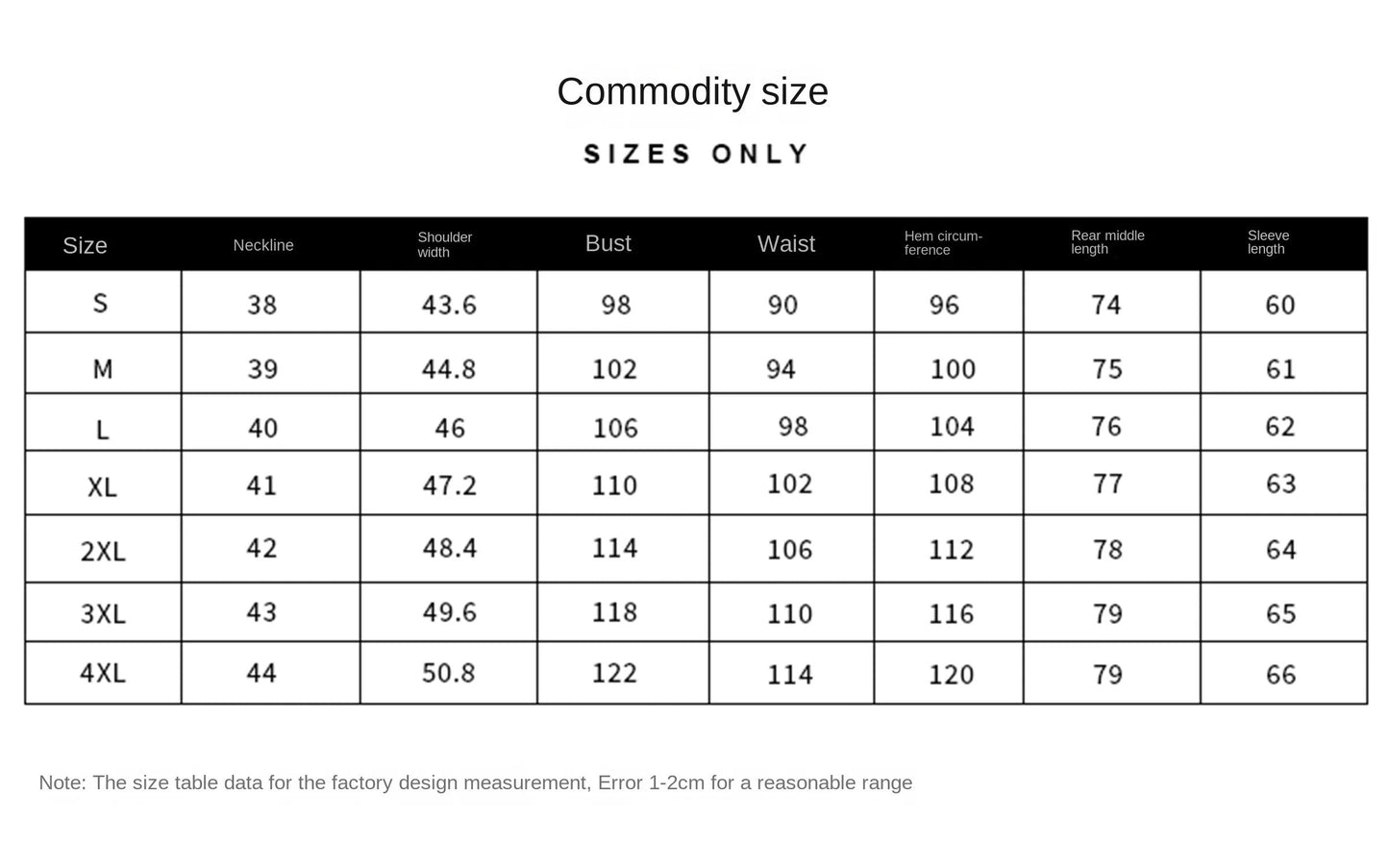Viewport: 1389px width, 868px height.
Task: Click the "SIZES ONLY" subtitle text
Action: tap(696, 154)
